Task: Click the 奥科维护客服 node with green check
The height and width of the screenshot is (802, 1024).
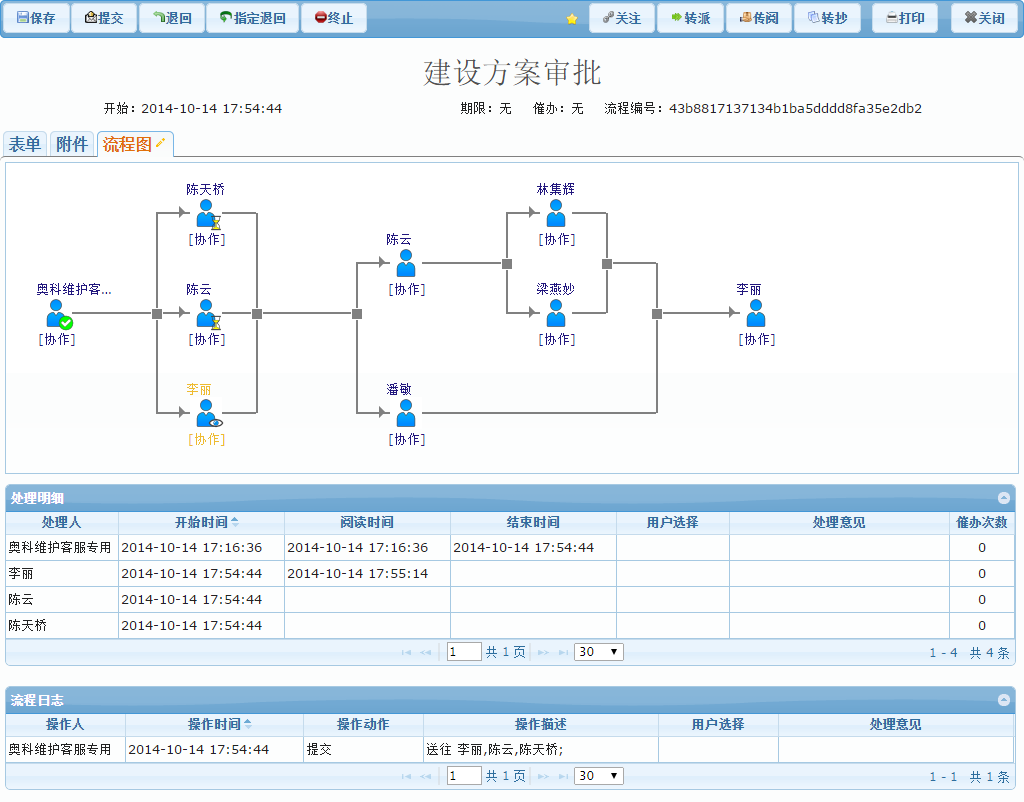Action: click(x=57, y=314)
